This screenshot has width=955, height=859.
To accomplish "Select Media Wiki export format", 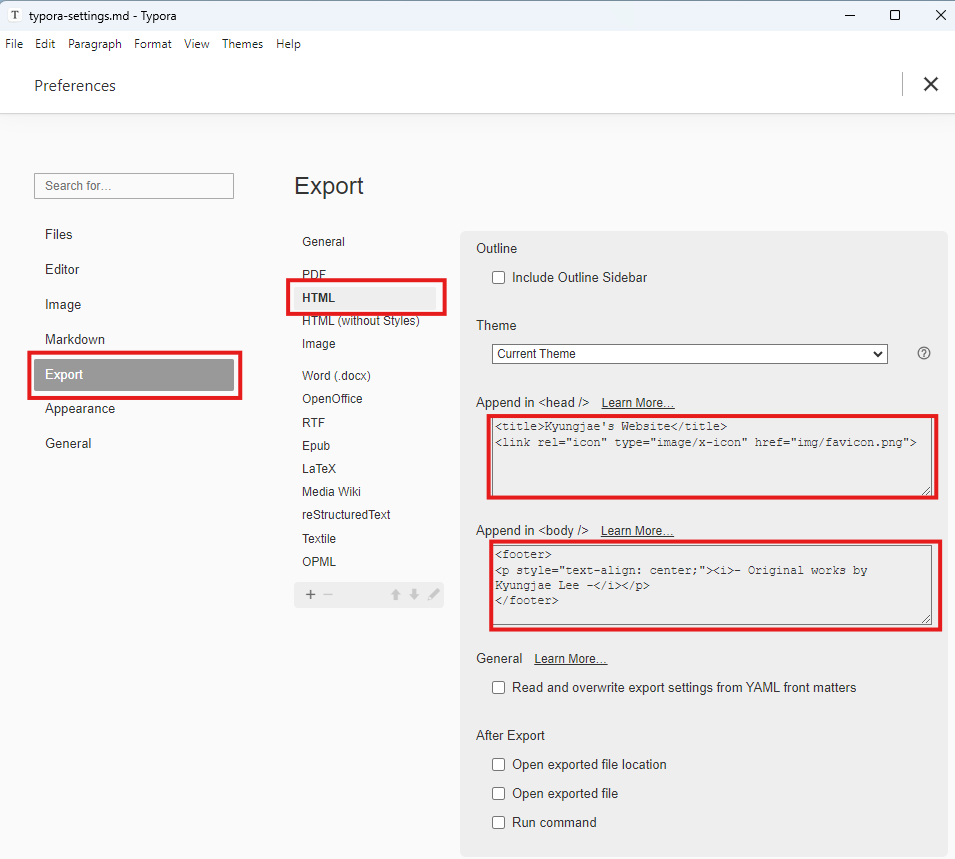I will click(331, 492).
